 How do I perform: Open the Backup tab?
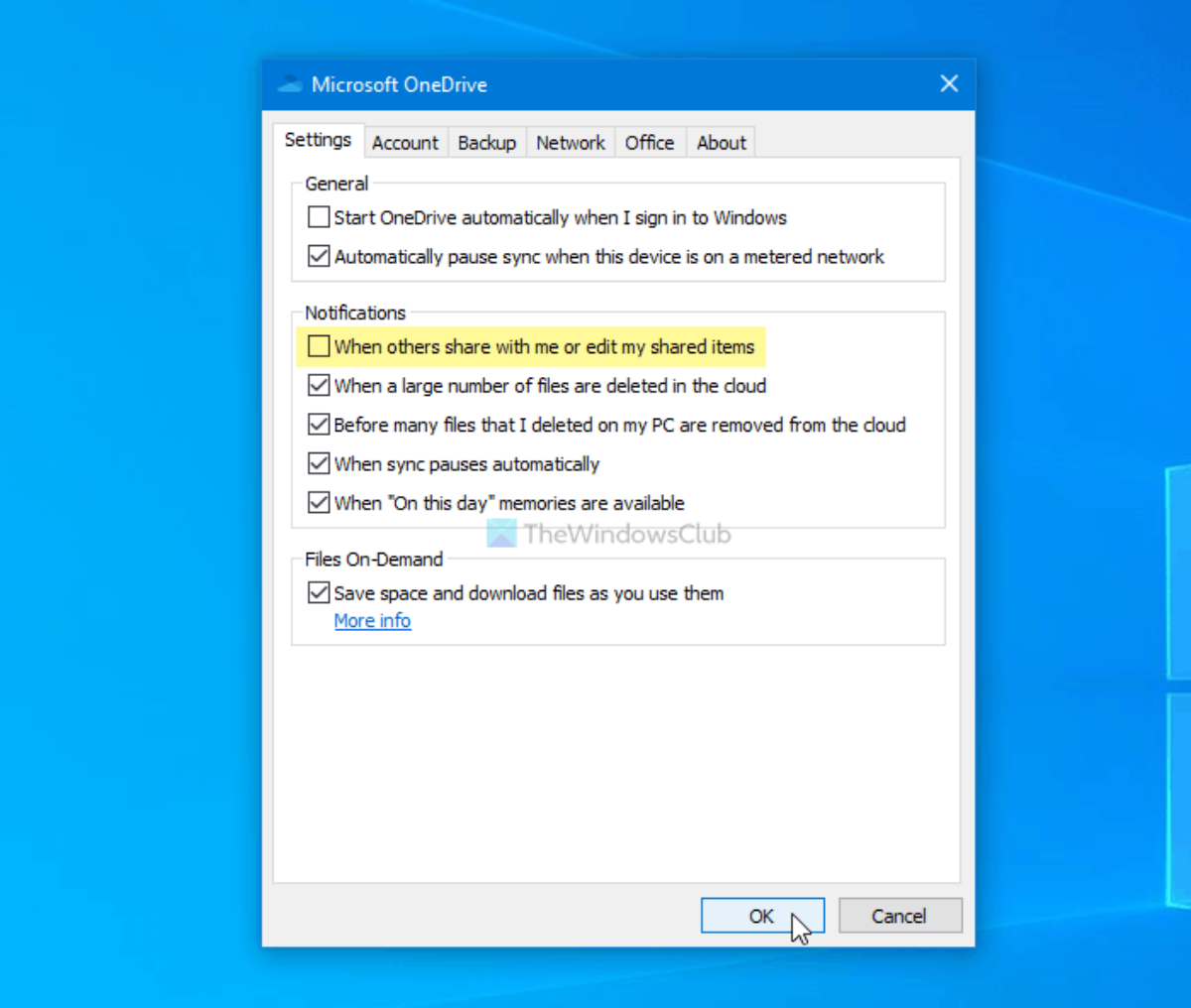pyautogui.click(x=486, y=143)
